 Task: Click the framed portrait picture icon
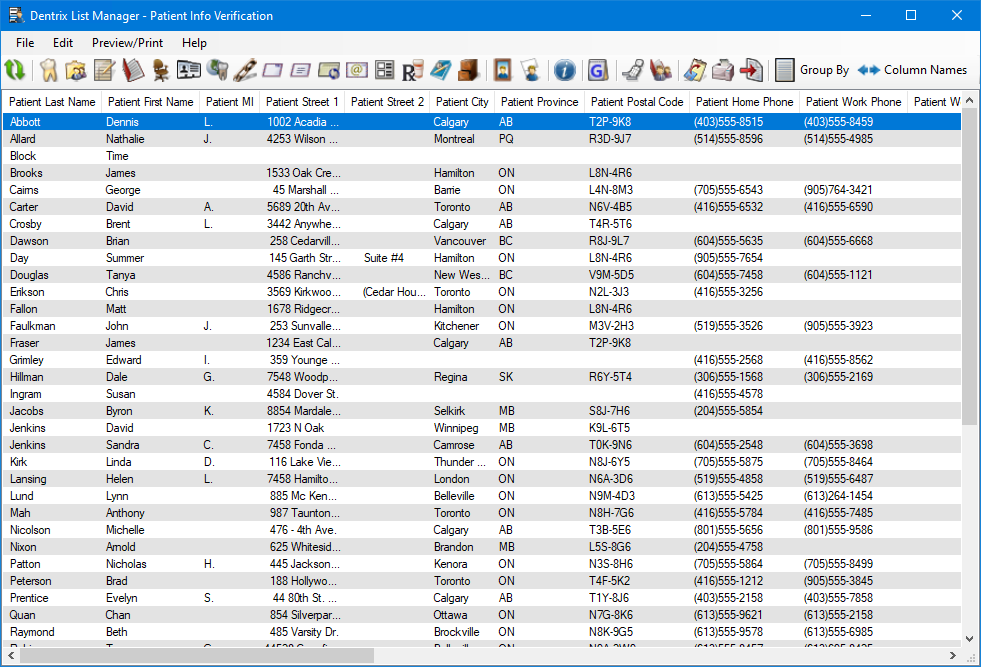[502, 69]
